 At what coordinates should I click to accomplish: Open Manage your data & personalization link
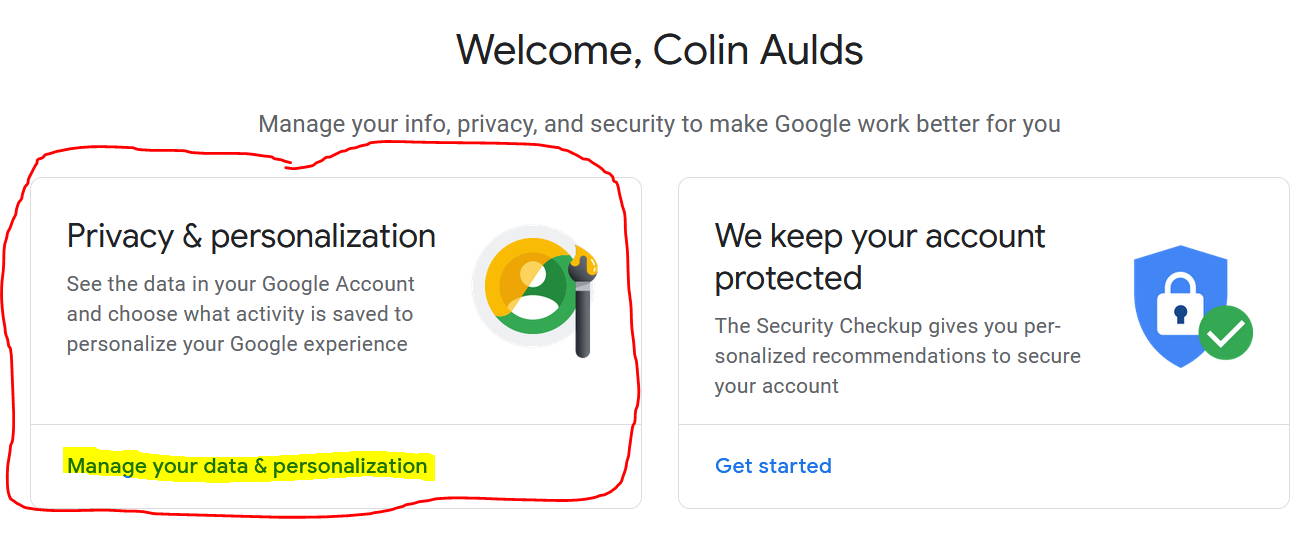pos(247,466)
